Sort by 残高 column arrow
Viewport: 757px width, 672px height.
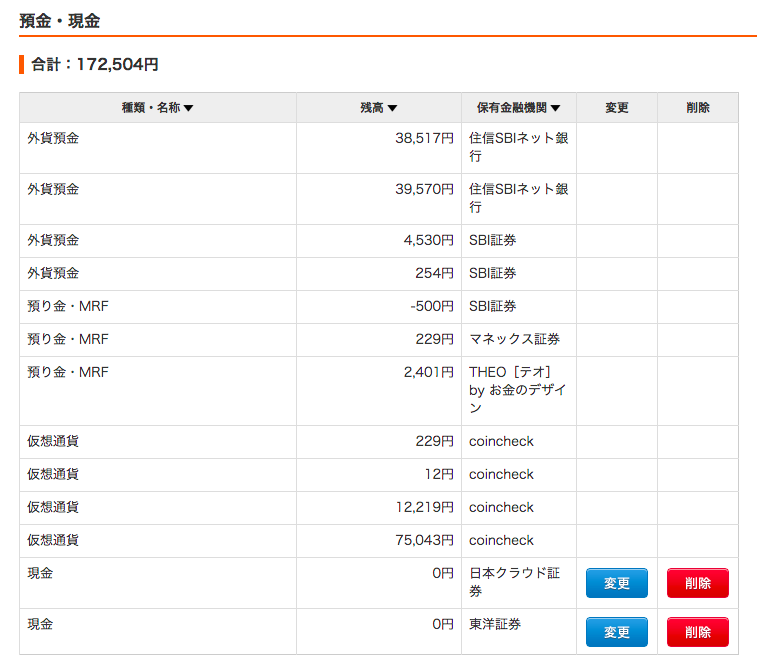(392, 108)
